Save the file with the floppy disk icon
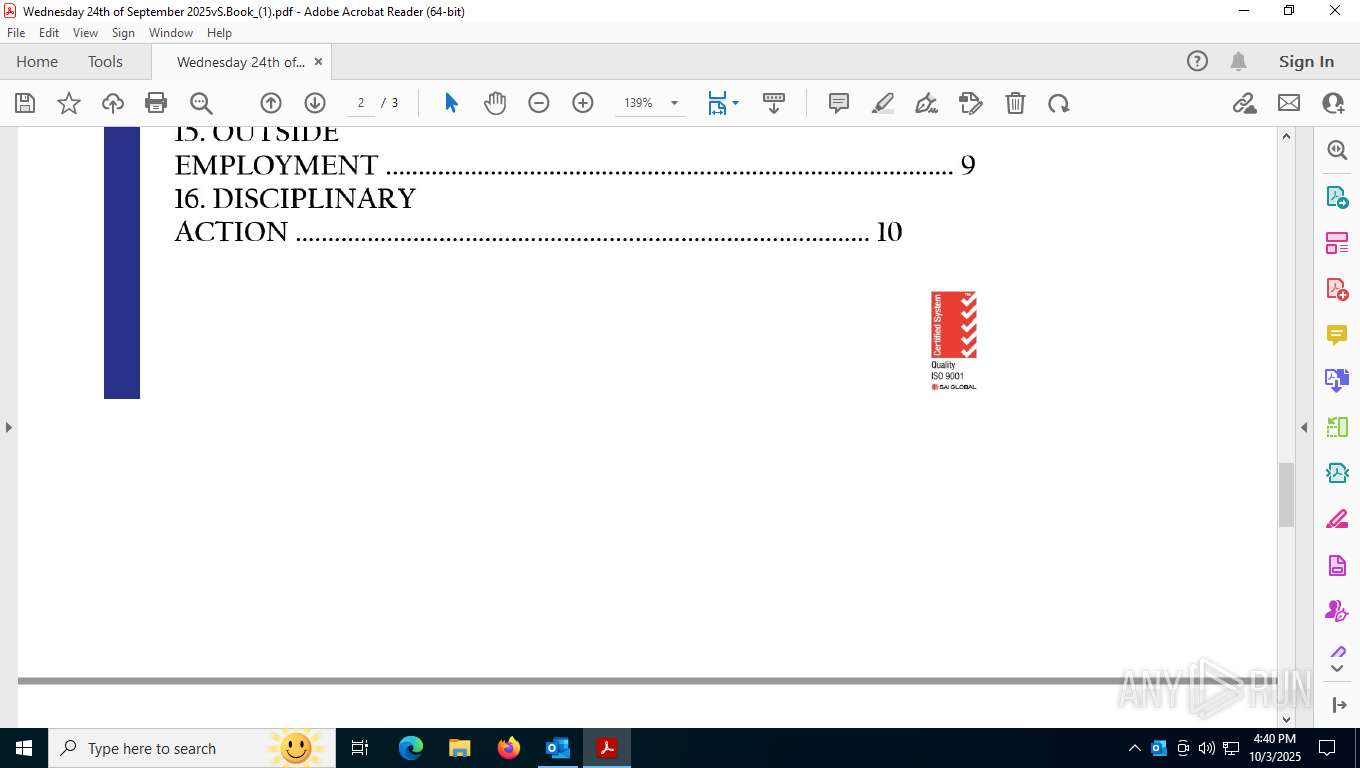 (x=25, y=103)
